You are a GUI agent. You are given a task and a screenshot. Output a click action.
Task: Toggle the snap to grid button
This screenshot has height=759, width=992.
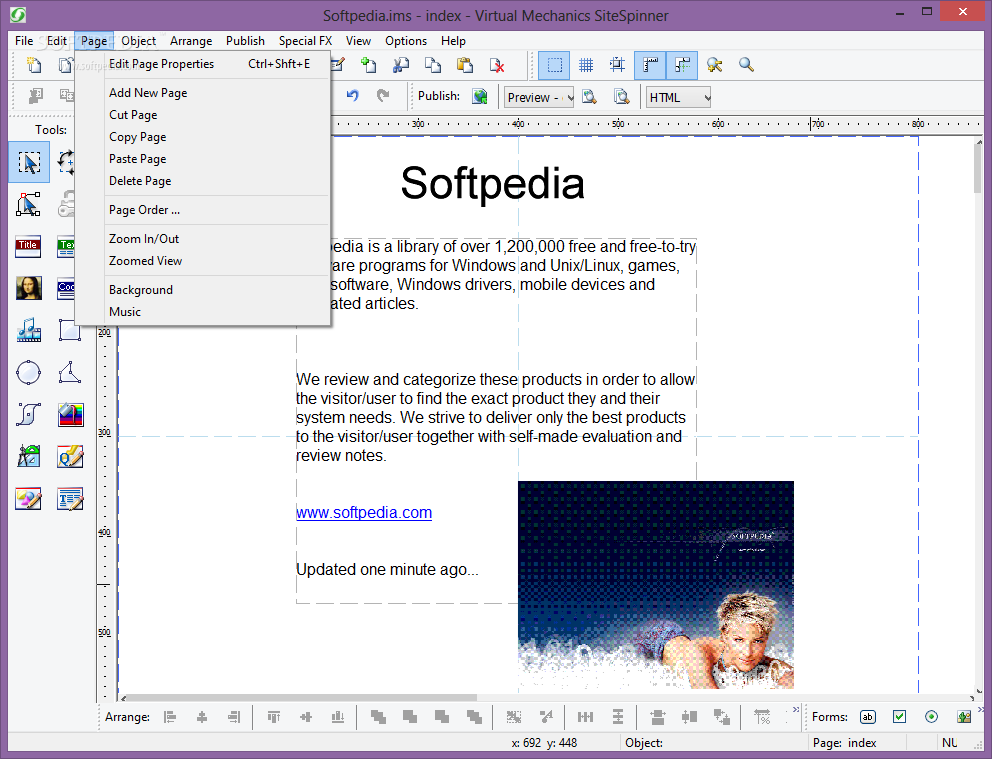pyautogui.click(x=617, y=65)
